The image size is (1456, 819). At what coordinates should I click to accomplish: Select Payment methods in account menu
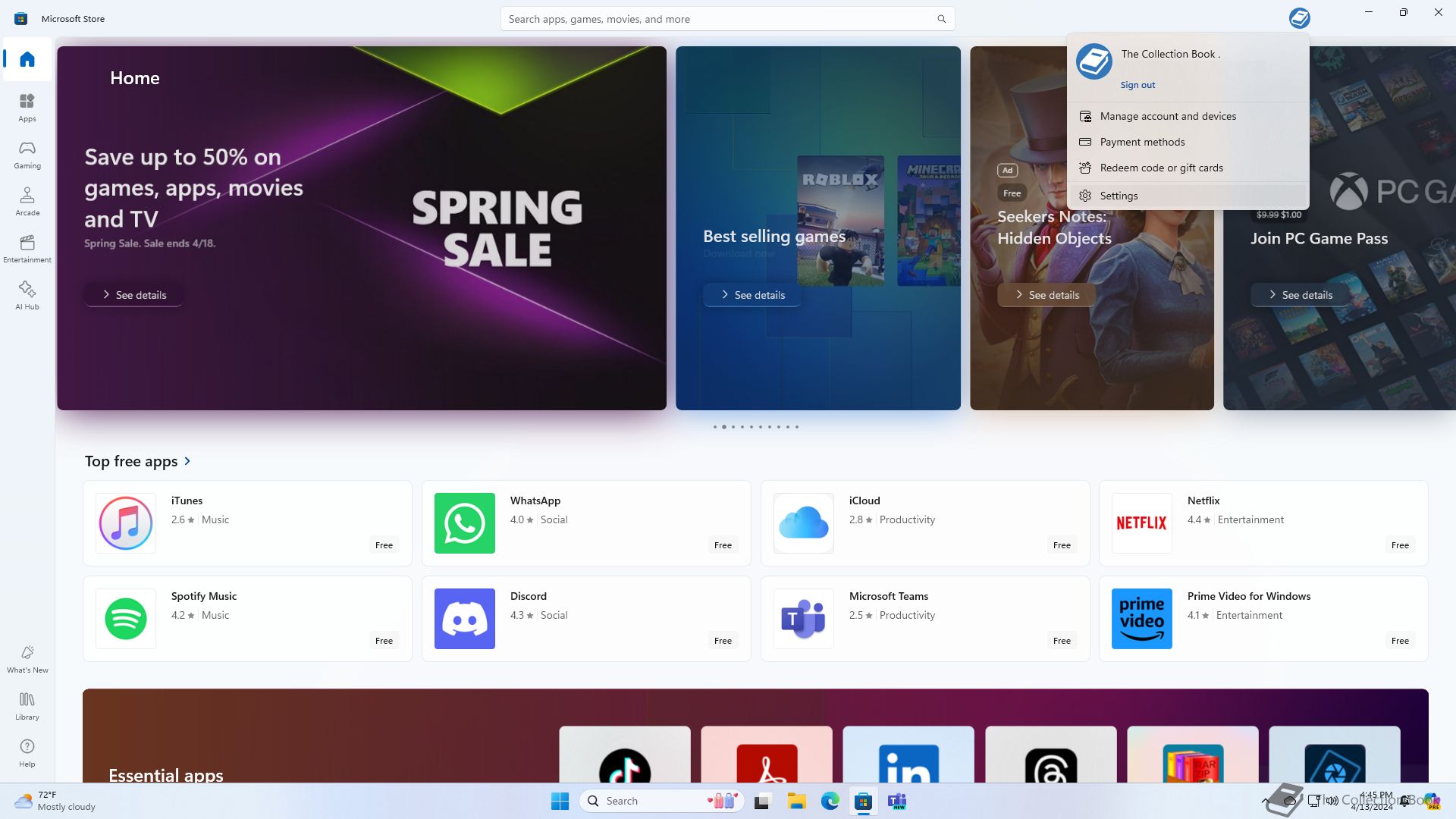pos(1188,142)
